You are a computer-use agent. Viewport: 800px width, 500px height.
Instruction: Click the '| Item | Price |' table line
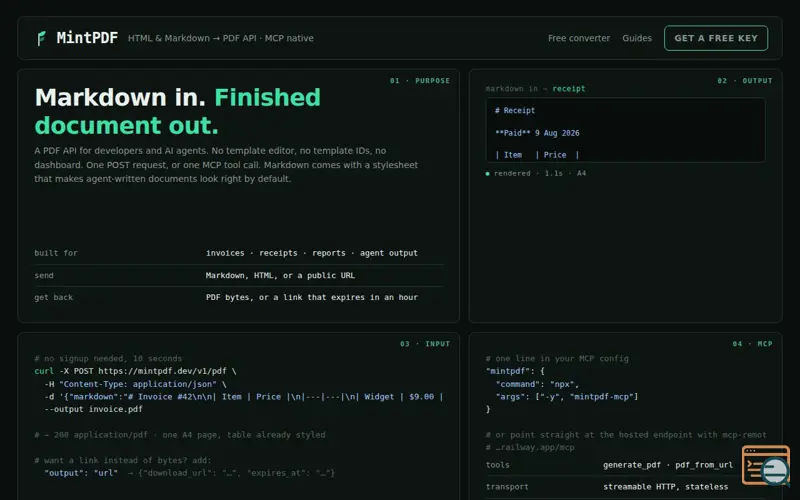pyautogui.click(x=537, y=155)
